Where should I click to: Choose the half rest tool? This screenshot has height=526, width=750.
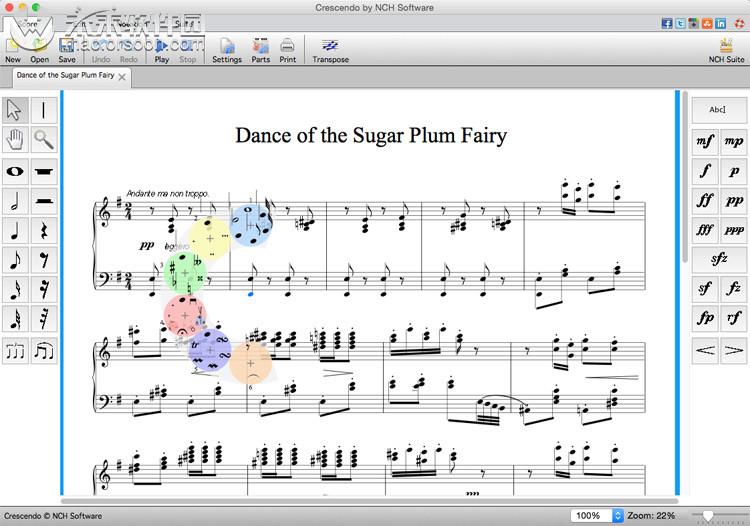click(44, 201)
